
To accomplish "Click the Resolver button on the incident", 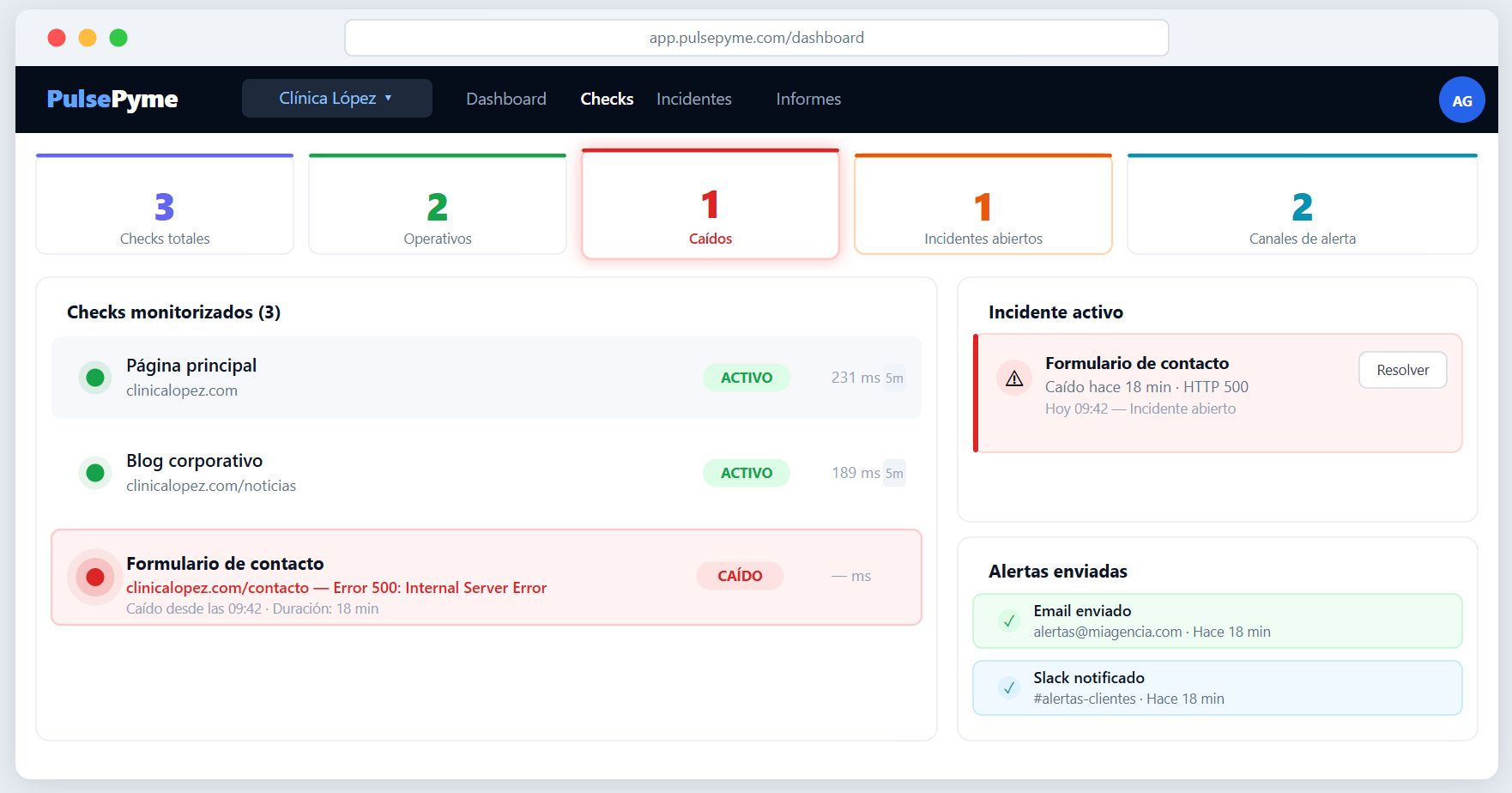I will pyautogui.click(x=1403, y=370).
